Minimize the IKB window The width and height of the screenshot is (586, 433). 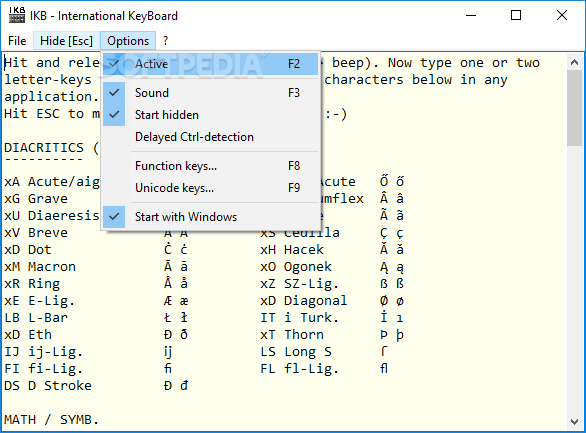coord(471,15)
